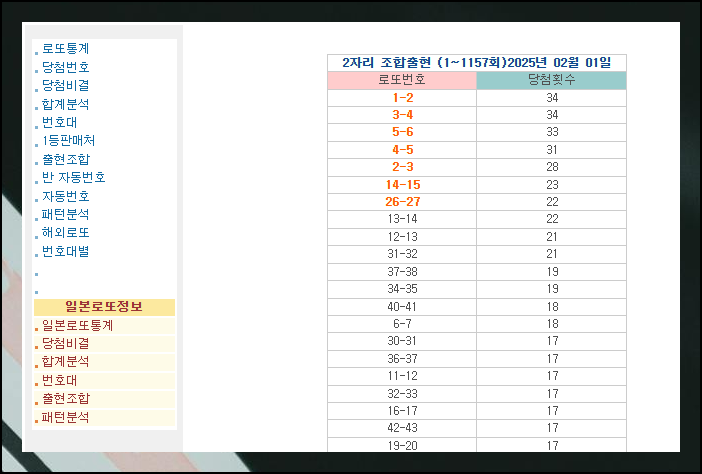This screenshot has width=702, height=474.
Task: Select the 19-20 combination cell
Action: click(x=402, y=445)
